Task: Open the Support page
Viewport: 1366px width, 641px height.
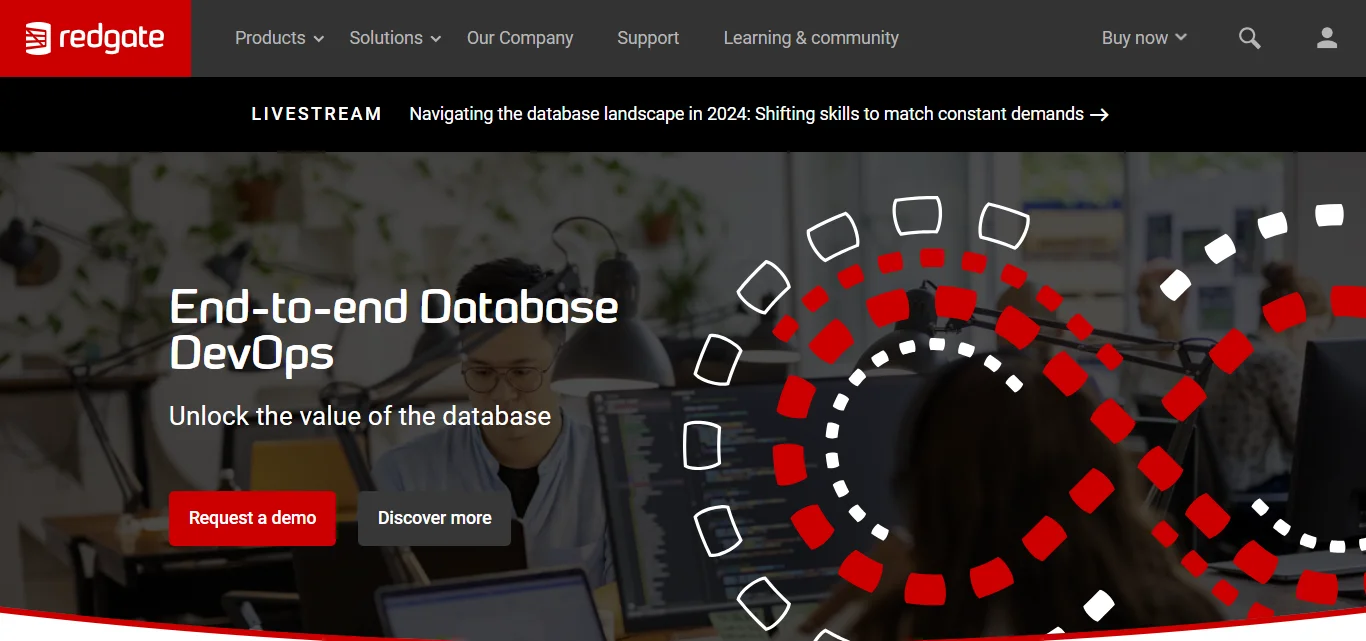Action: (648, 38)
